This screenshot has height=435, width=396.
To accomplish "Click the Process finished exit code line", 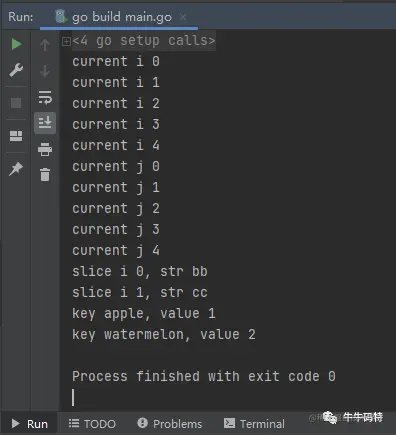I will pos(204,376).
